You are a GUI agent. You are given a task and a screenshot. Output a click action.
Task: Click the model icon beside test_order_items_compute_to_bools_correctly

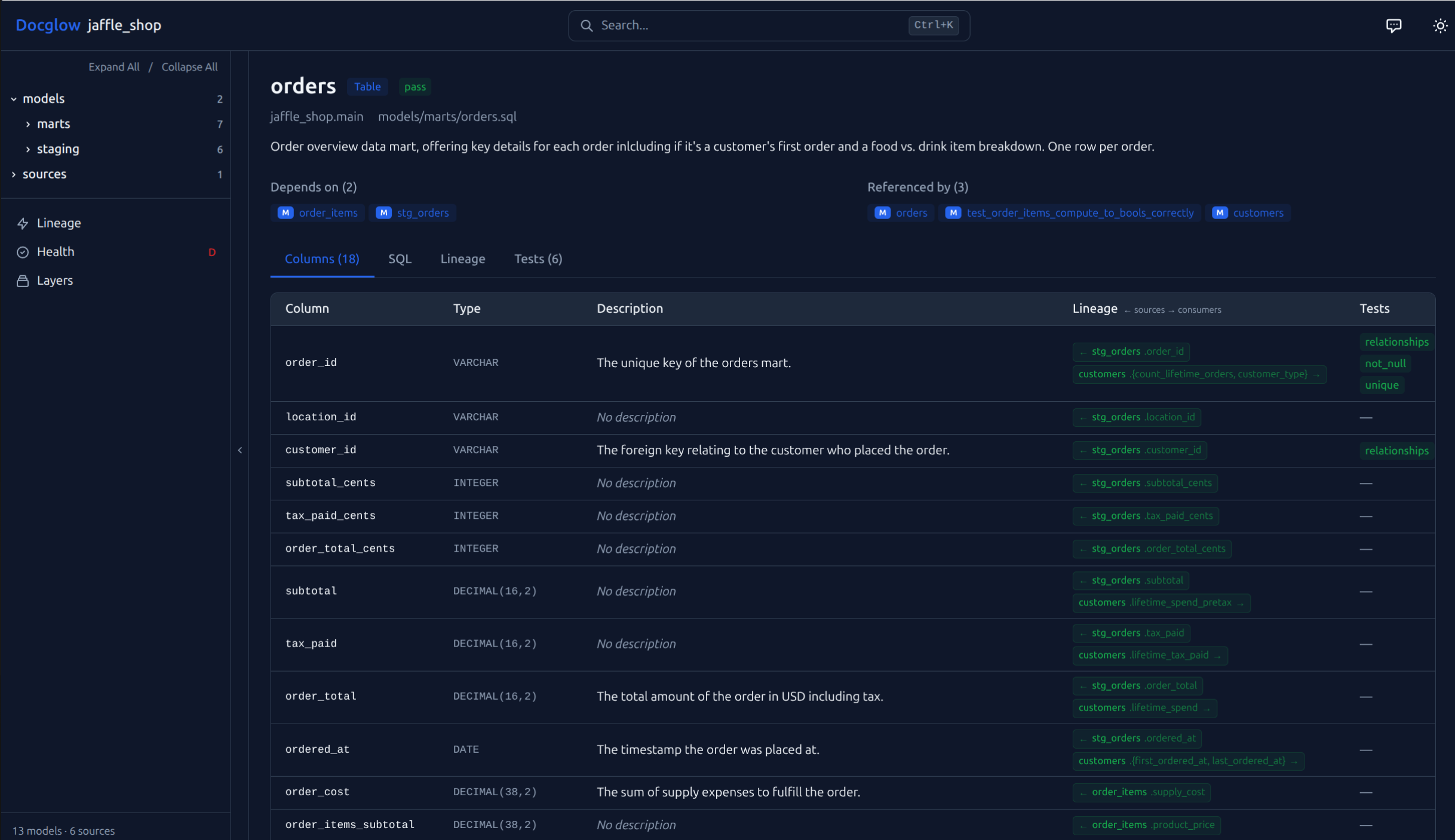[x=953, y=213]
